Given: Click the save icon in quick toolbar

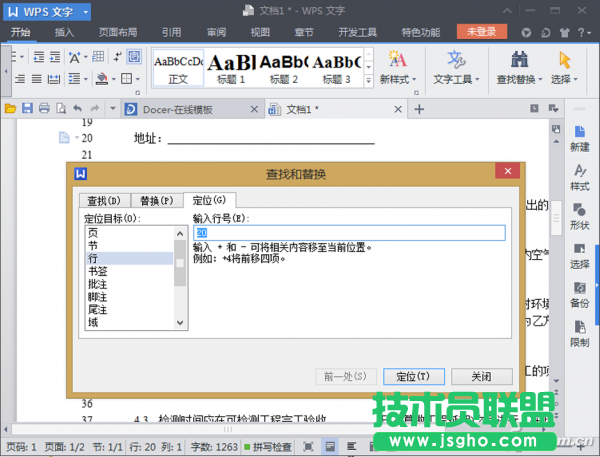Looking at the screenshot, I should 28,108.
